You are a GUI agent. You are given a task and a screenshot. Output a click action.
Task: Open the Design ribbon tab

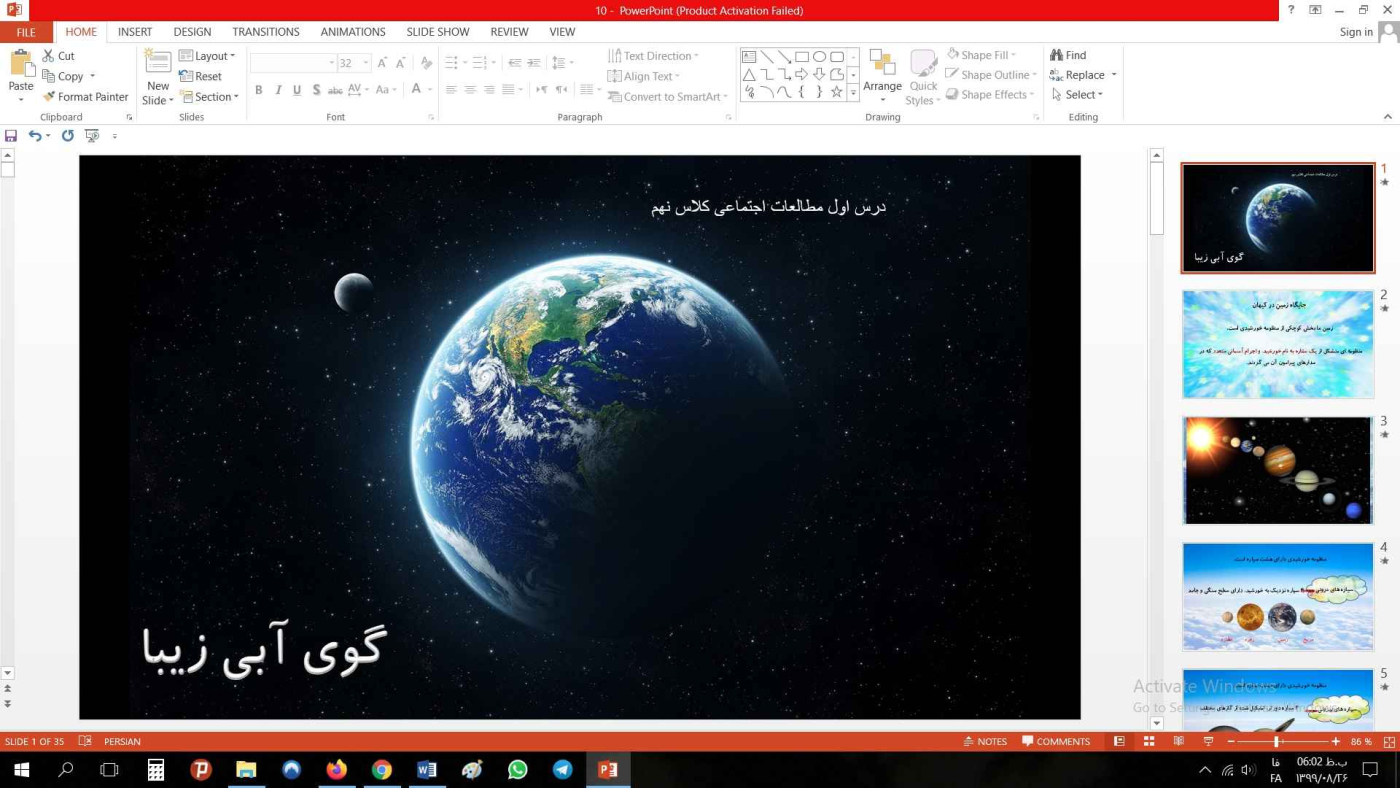pos(192,32)
